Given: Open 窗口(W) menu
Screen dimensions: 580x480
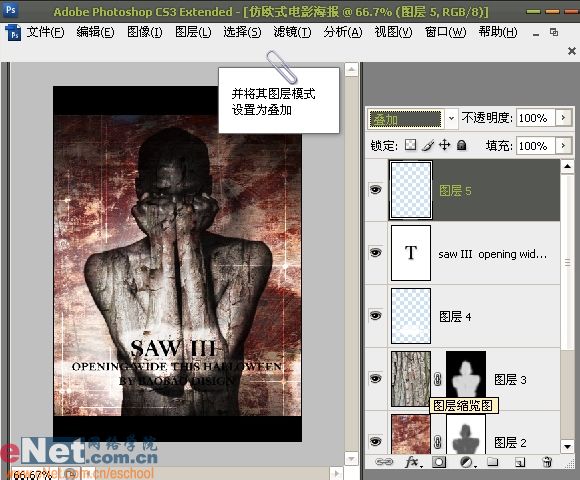Looking at the screenshot, I should coord(445,32).
